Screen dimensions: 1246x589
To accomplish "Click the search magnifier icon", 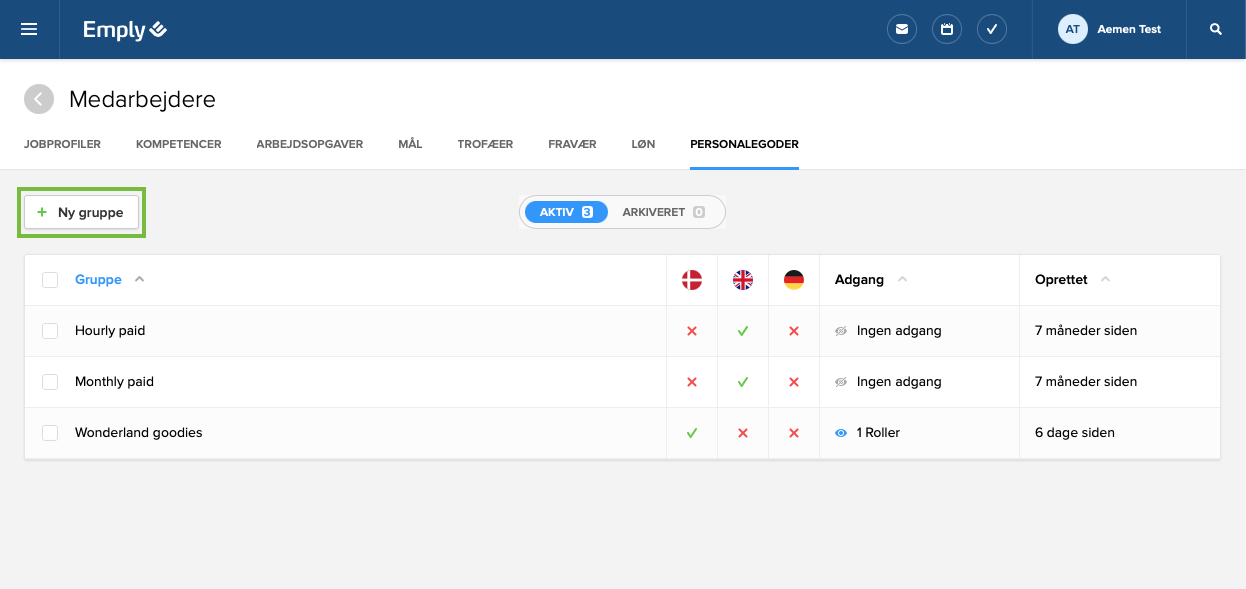I will (x=1216, y=29).
